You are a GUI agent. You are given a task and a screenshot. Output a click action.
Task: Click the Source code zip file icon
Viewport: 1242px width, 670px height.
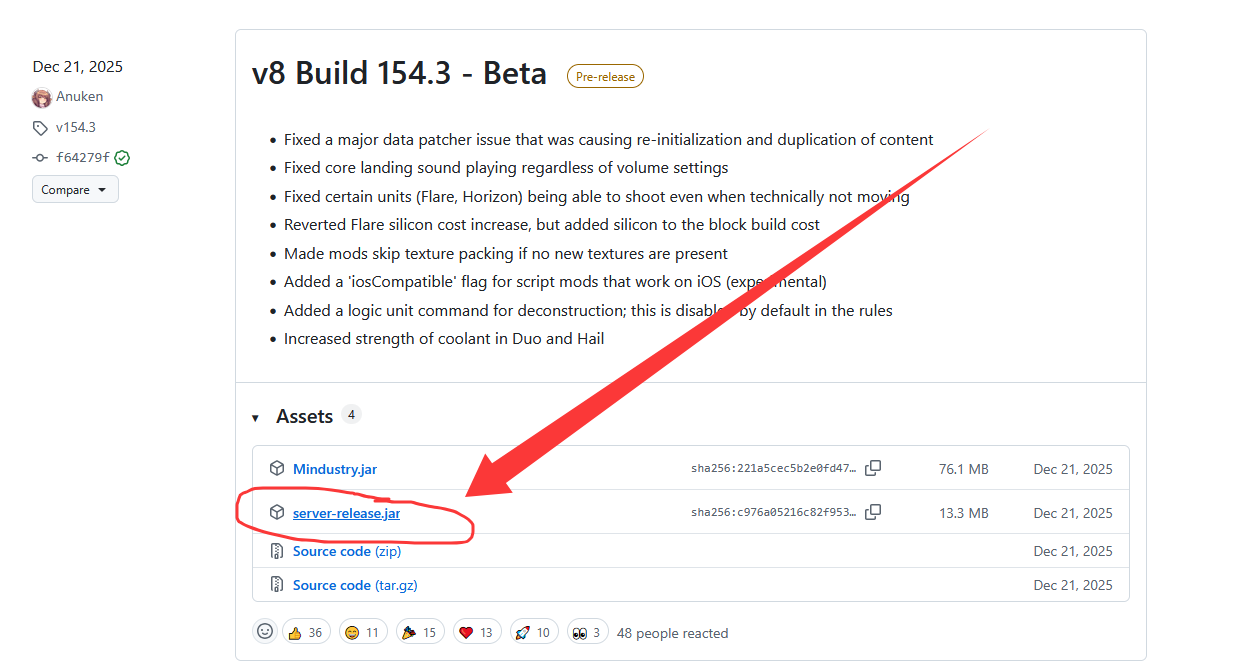277,551
